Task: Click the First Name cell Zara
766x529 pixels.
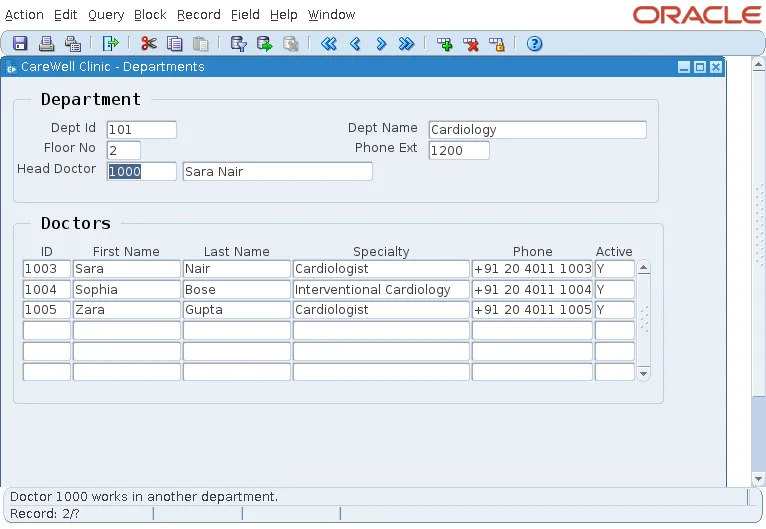Action: click(x=127, y=310)
